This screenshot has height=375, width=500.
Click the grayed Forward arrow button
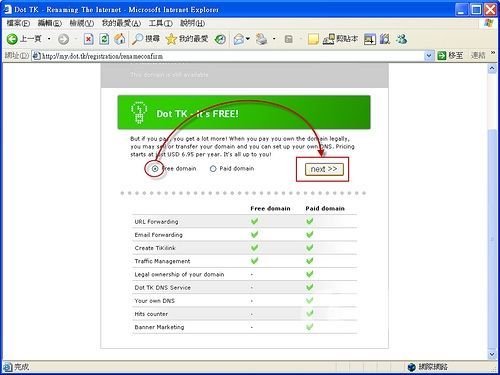click(x=63, y=39)
